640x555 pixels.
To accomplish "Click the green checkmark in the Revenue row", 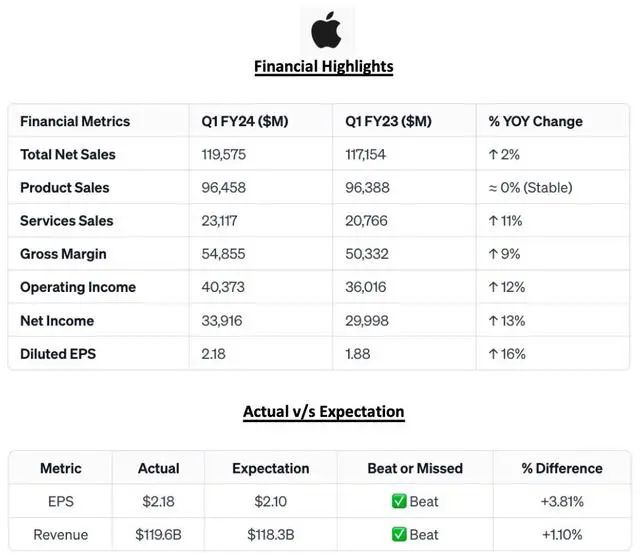I will click(398, 535).
